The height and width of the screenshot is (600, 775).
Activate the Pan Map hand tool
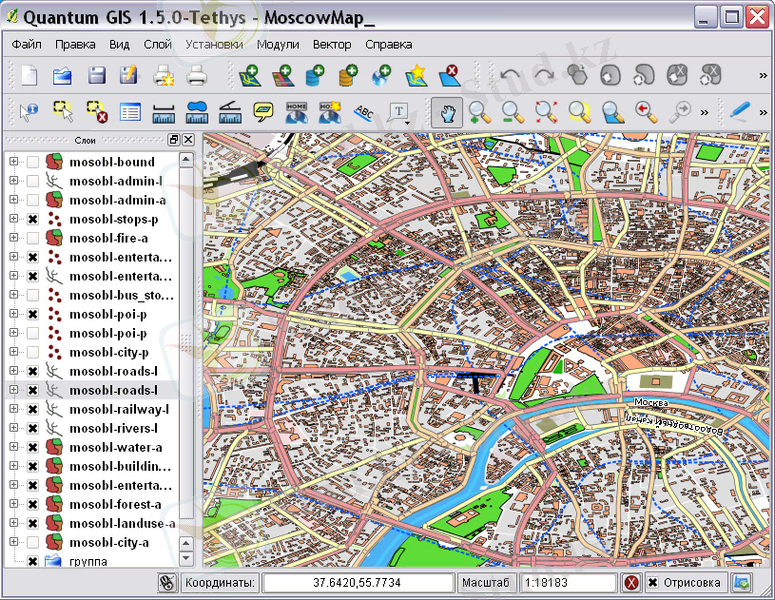pos(447,113)
